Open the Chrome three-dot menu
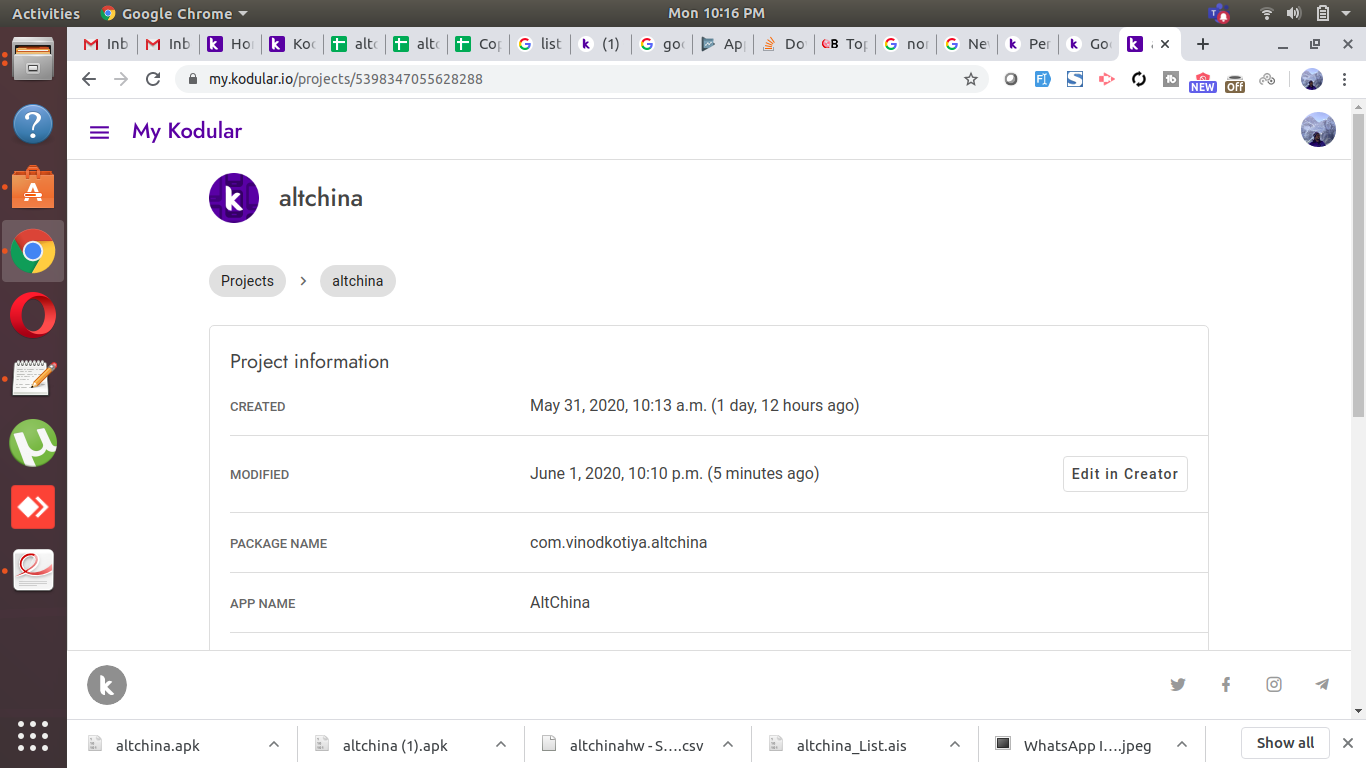1366x768 pixels. coord(1343,79)
